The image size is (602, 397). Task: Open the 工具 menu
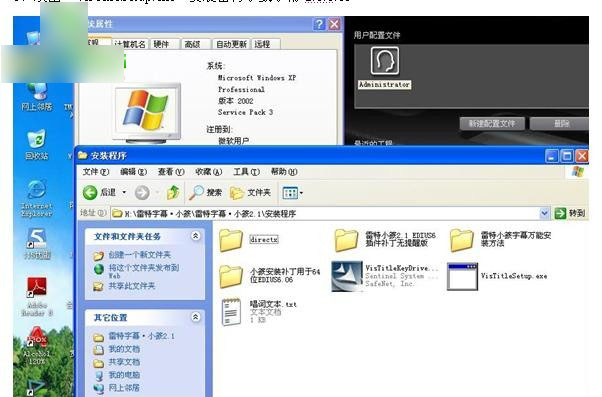point(246,172)
